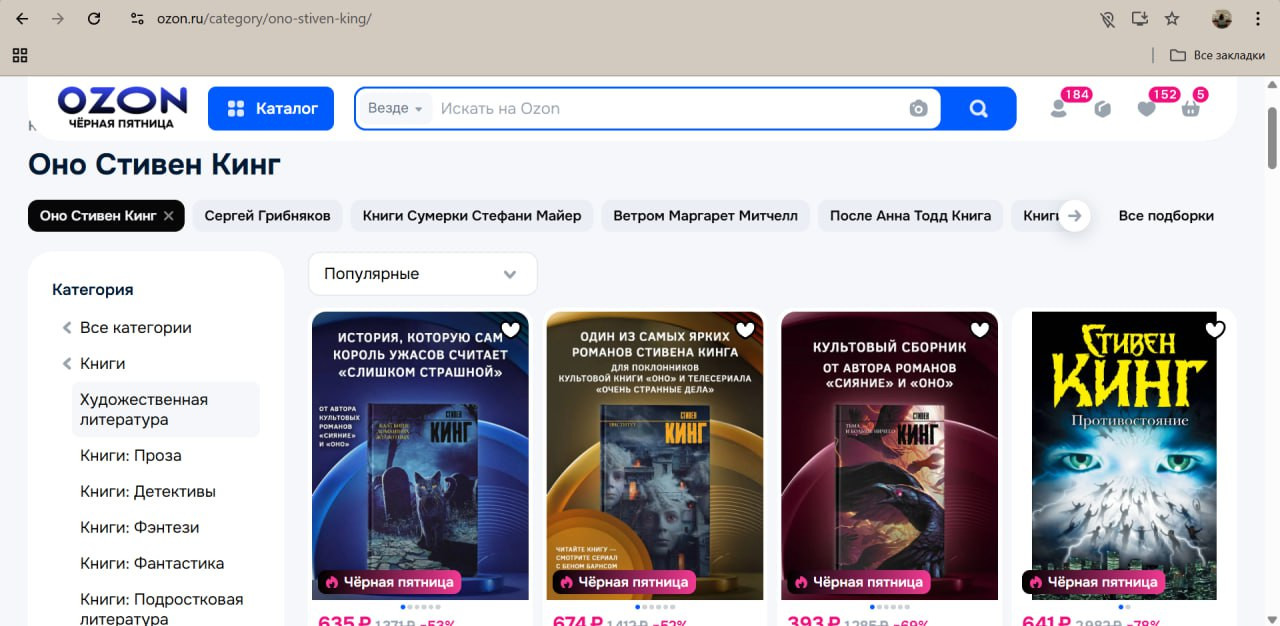
Task: Add first King book to favorites
Action: [511, 329]
